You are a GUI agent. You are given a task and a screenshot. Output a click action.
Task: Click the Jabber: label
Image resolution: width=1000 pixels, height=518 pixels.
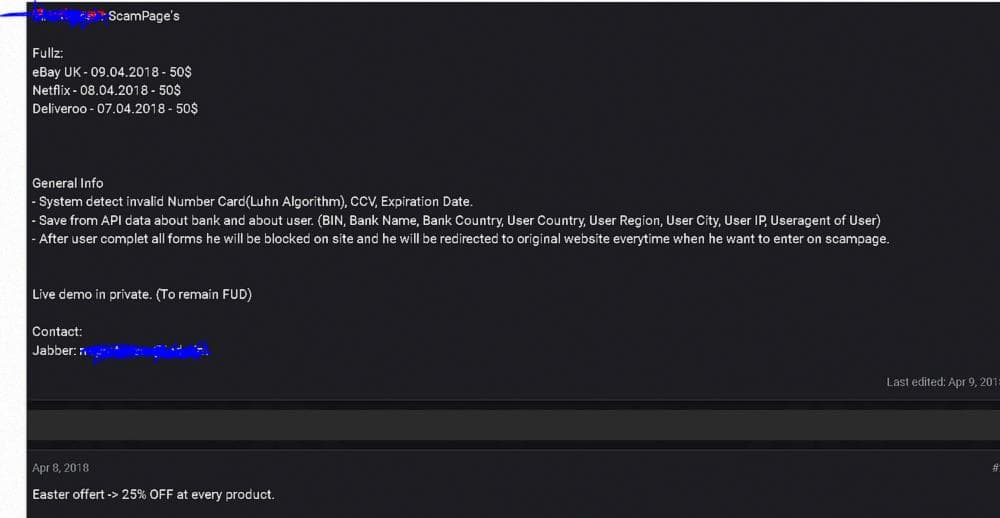pos(55,350)
